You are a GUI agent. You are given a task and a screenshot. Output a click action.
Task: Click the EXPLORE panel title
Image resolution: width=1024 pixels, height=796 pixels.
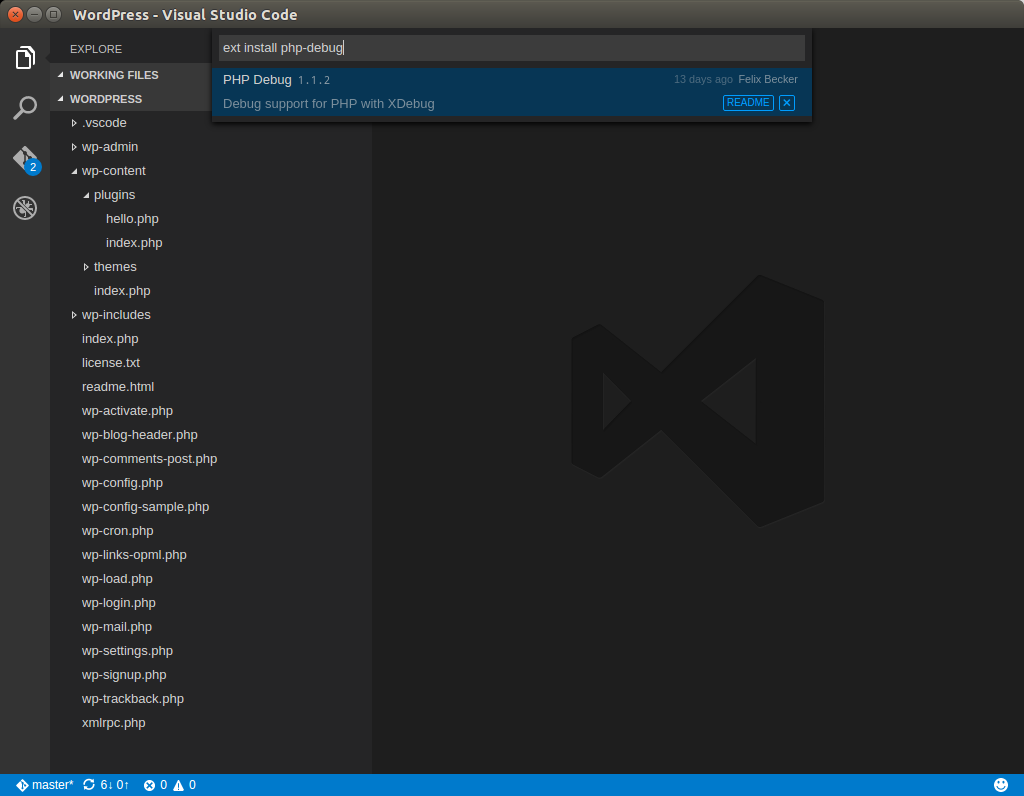(96, 49)
